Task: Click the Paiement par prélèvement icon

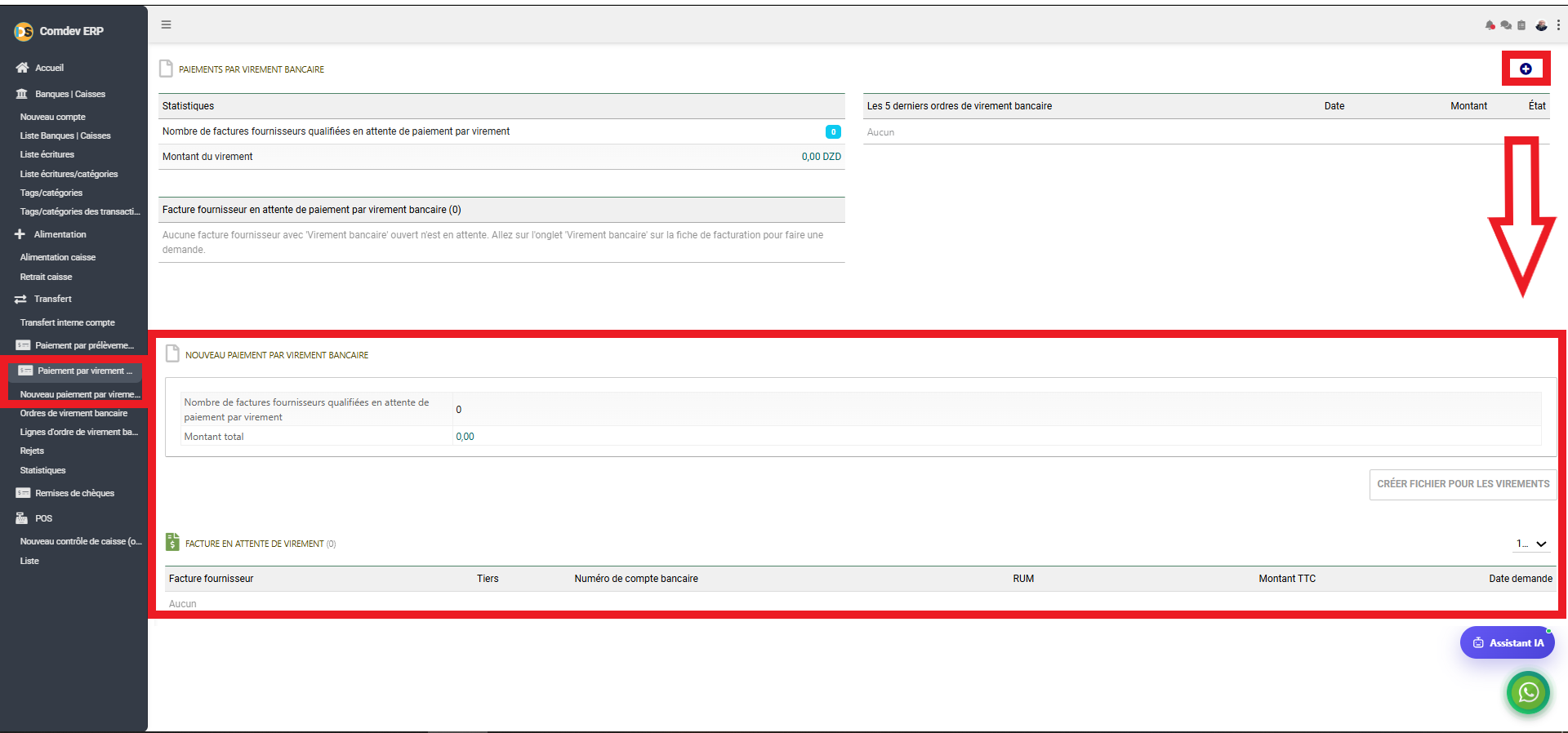Action: (23, 345)
